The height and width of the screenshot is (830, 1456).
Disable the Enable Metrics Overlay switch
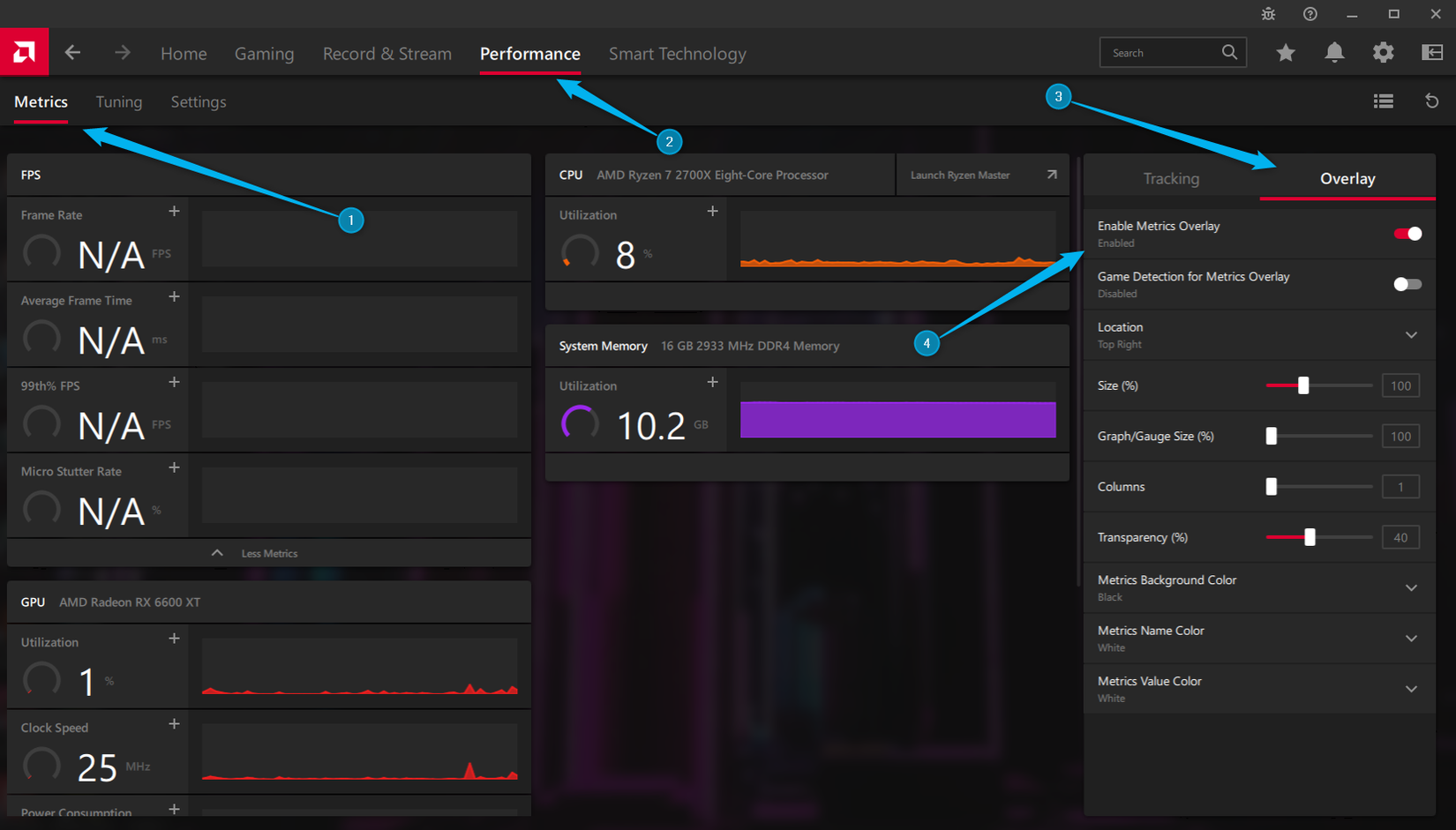click(x=1407, y=234)
